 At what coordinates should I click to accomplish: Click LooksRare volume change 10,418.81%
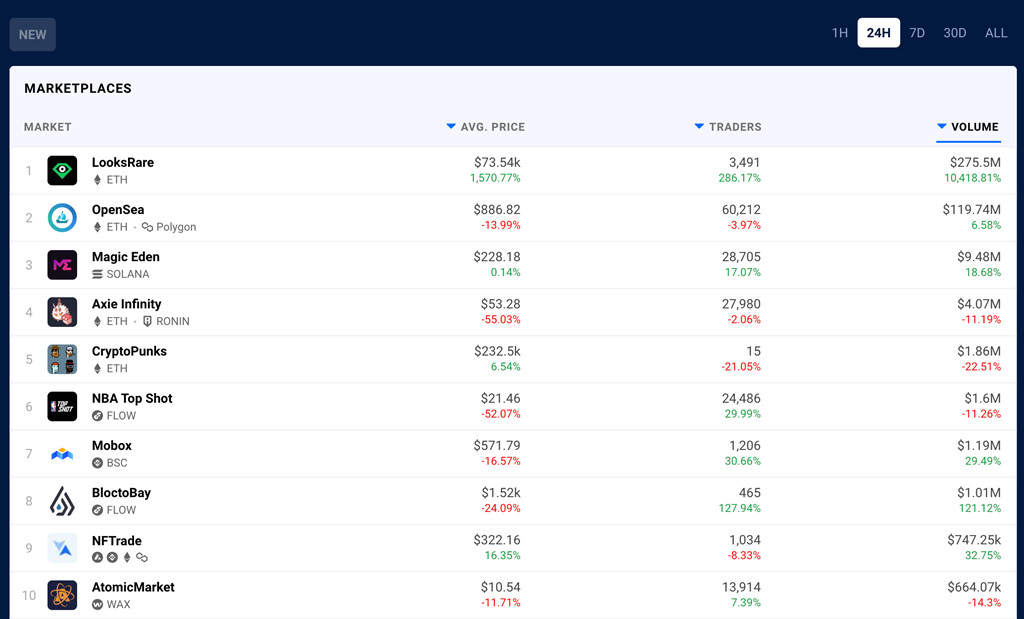(972, 178)
